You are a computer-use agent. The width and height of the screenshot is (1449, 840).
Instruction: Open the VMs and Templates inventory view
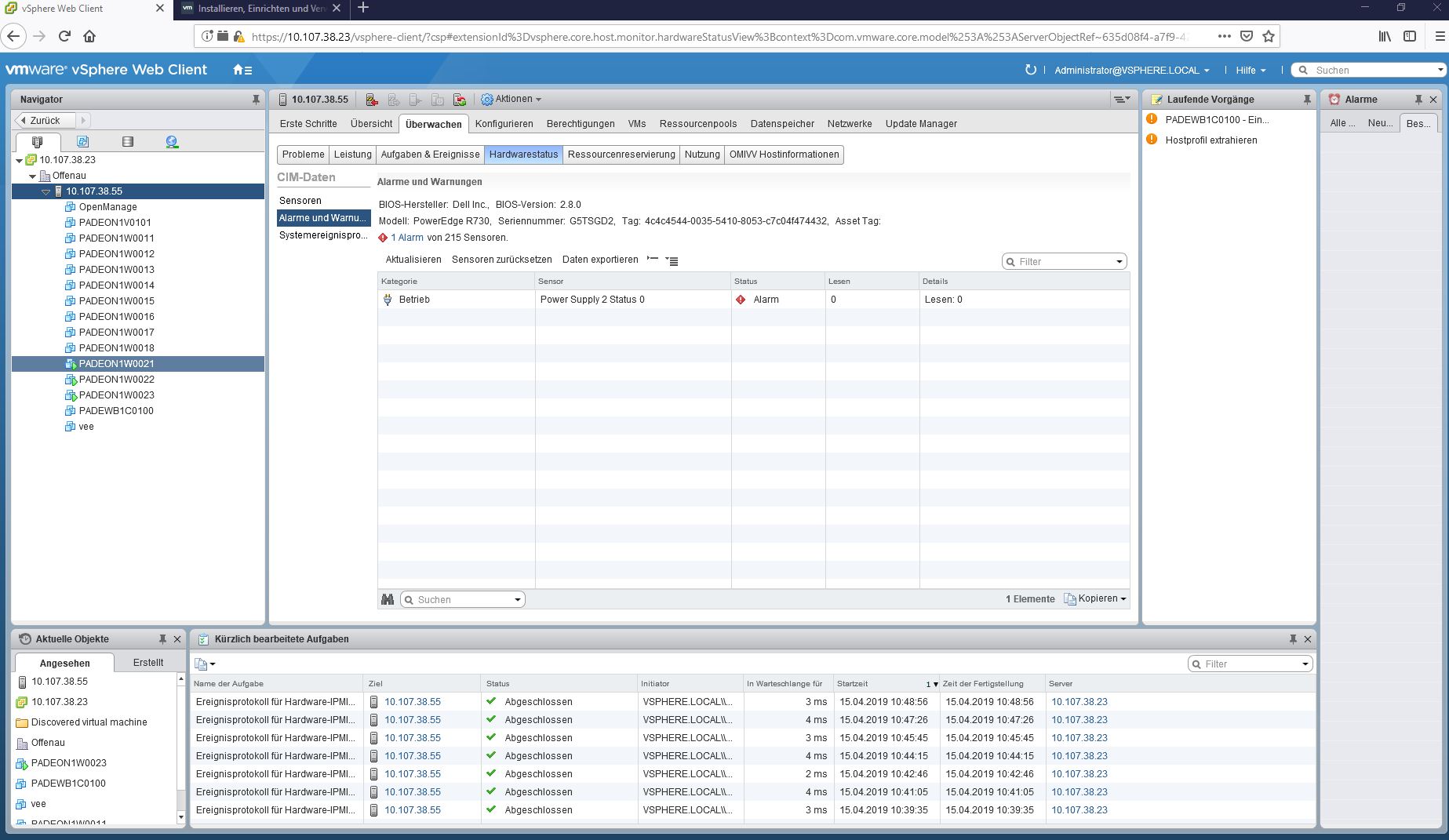point(84,142)
